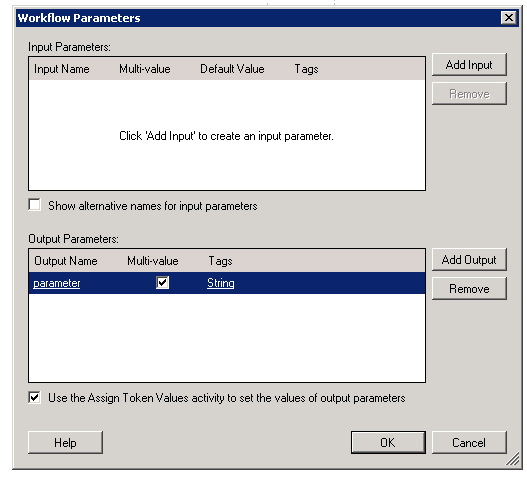Viewport: 527px width, 479px height.
Task: Click the String tags link
Action: (x=220, y=283)
